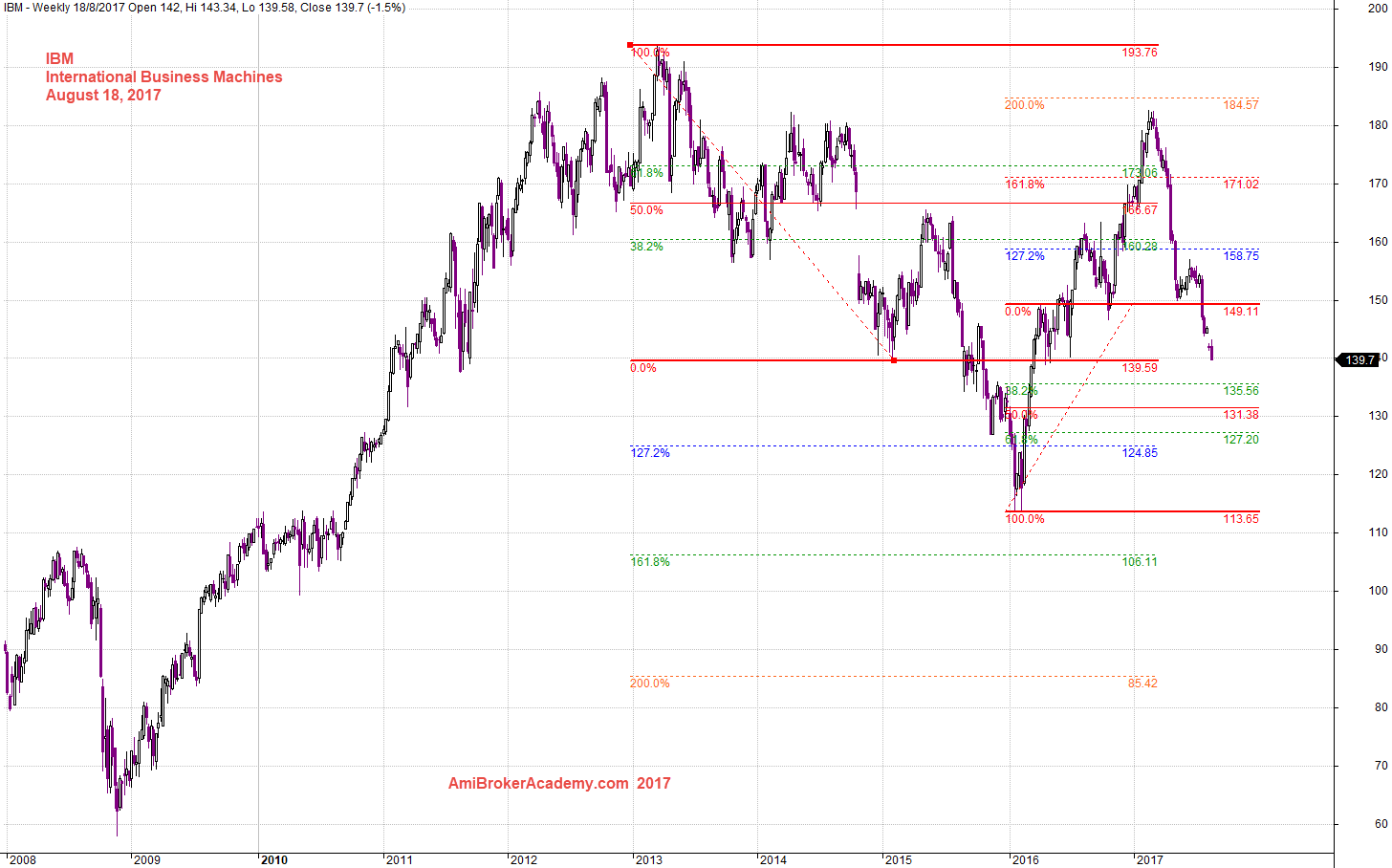Image resolution: width=1392 pixels, height=868 pixels.
Task: Select the green 127.20 price label
Action: click(x=1241, y=440)
